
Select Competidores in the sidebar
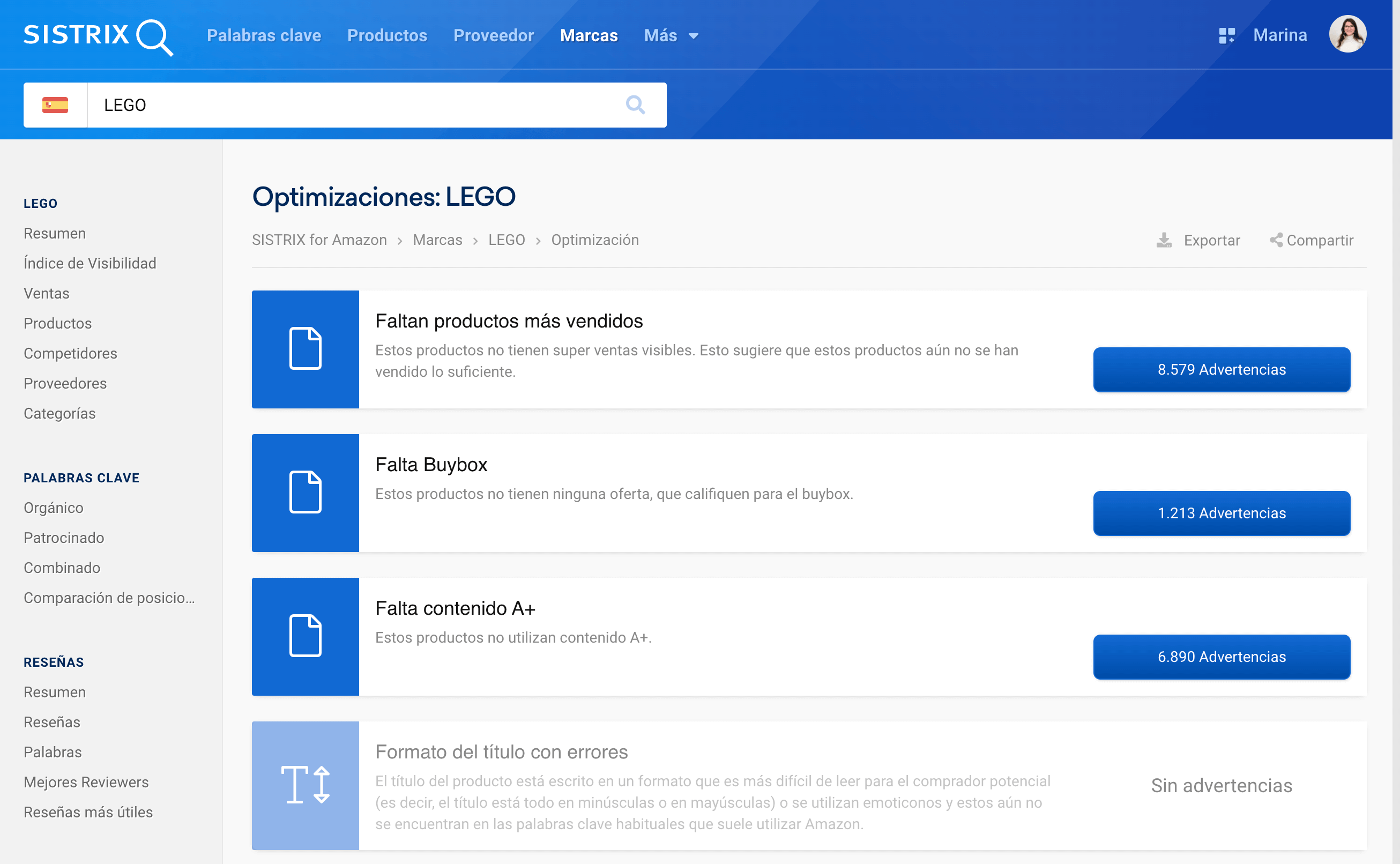coord(70,353)
